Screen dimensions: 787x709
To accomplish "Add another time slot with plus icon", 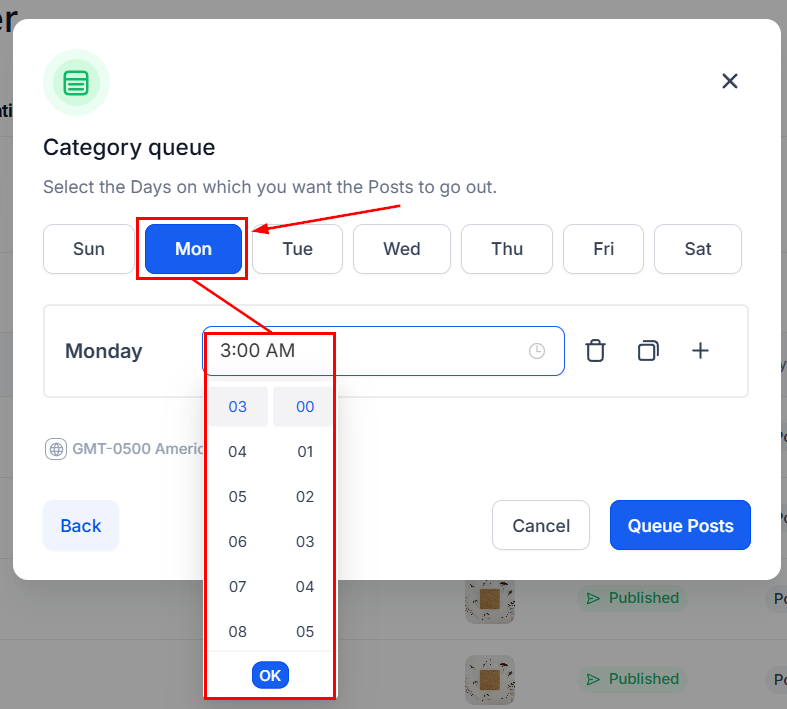I will [701, 351].
